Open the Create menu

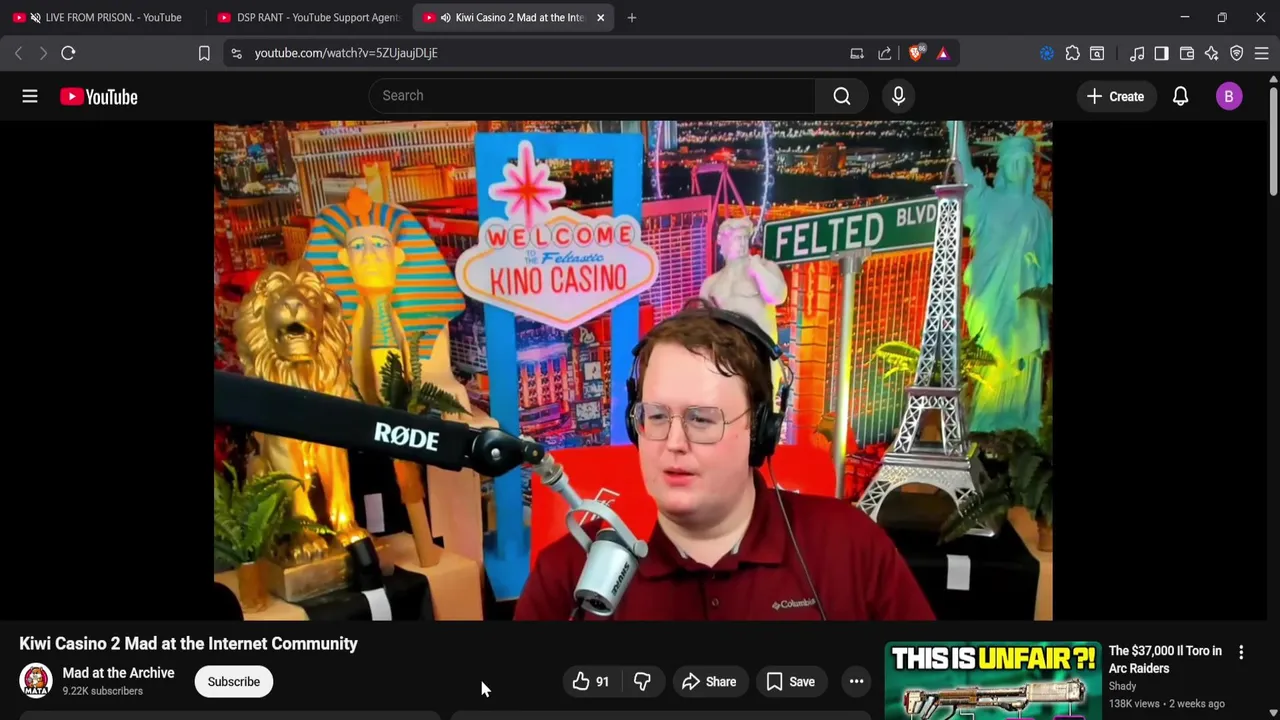click(x=1115, y=96)
